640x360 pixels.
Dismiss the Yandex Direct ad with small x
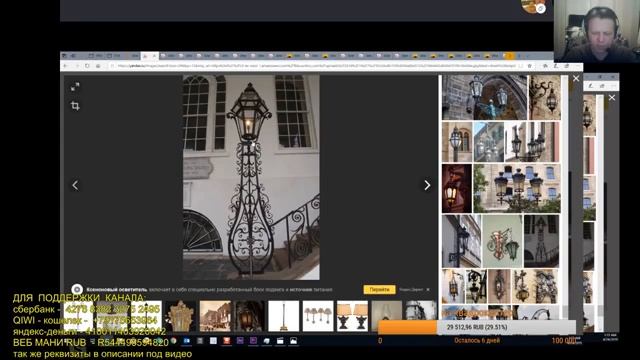(x=428, y=289)
